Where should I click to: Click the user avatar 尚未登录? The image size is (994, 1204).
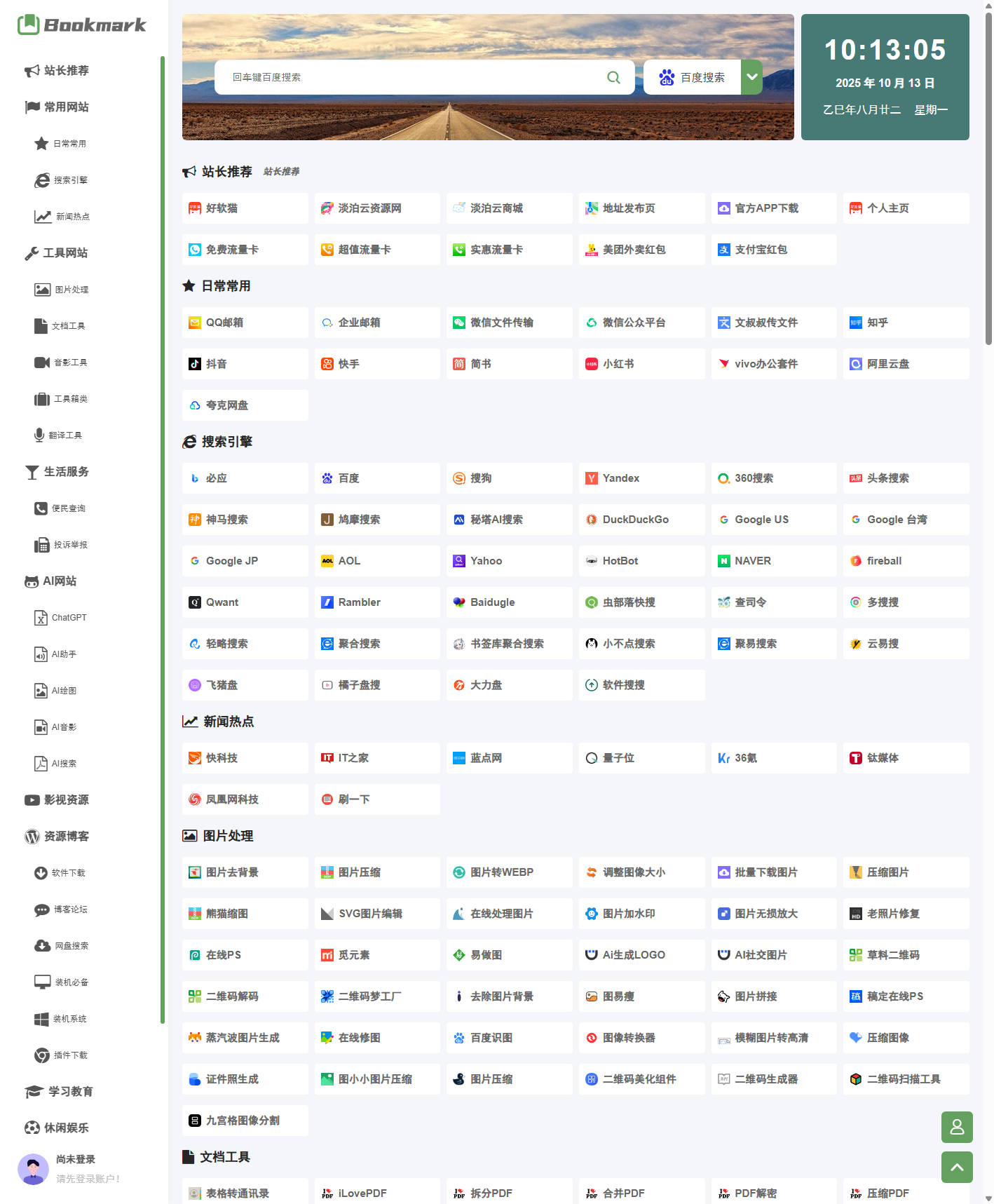click(x=33, y=1168)
